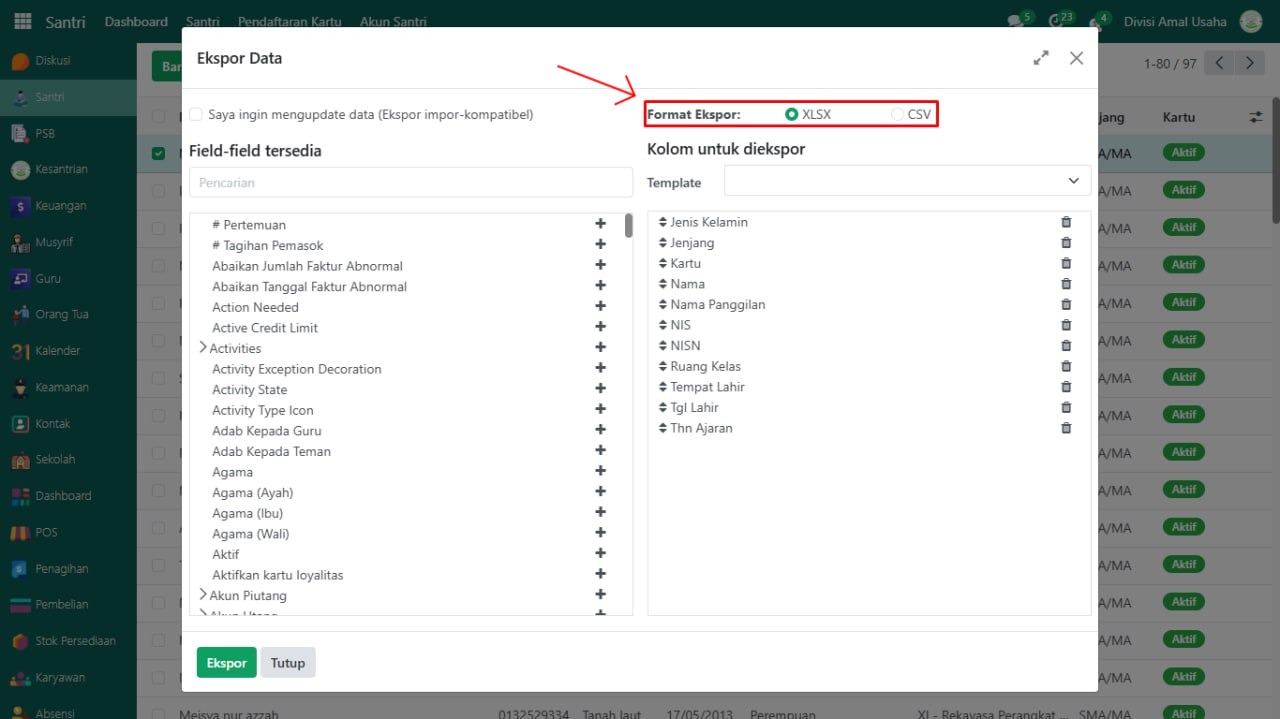Open the Template dropdown

coord(907,181)
